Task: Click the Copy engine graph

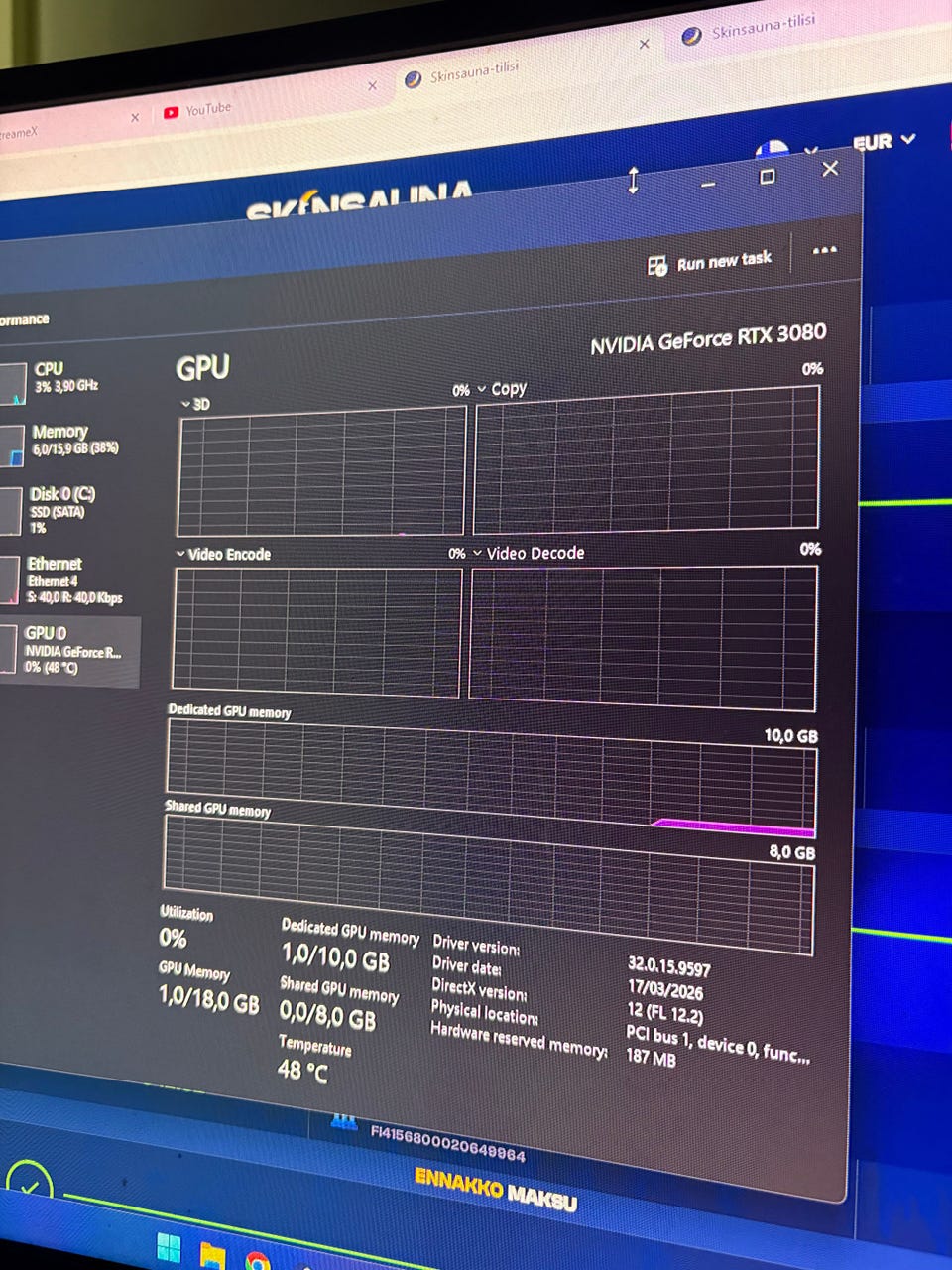Action: [x=647, y=459]
